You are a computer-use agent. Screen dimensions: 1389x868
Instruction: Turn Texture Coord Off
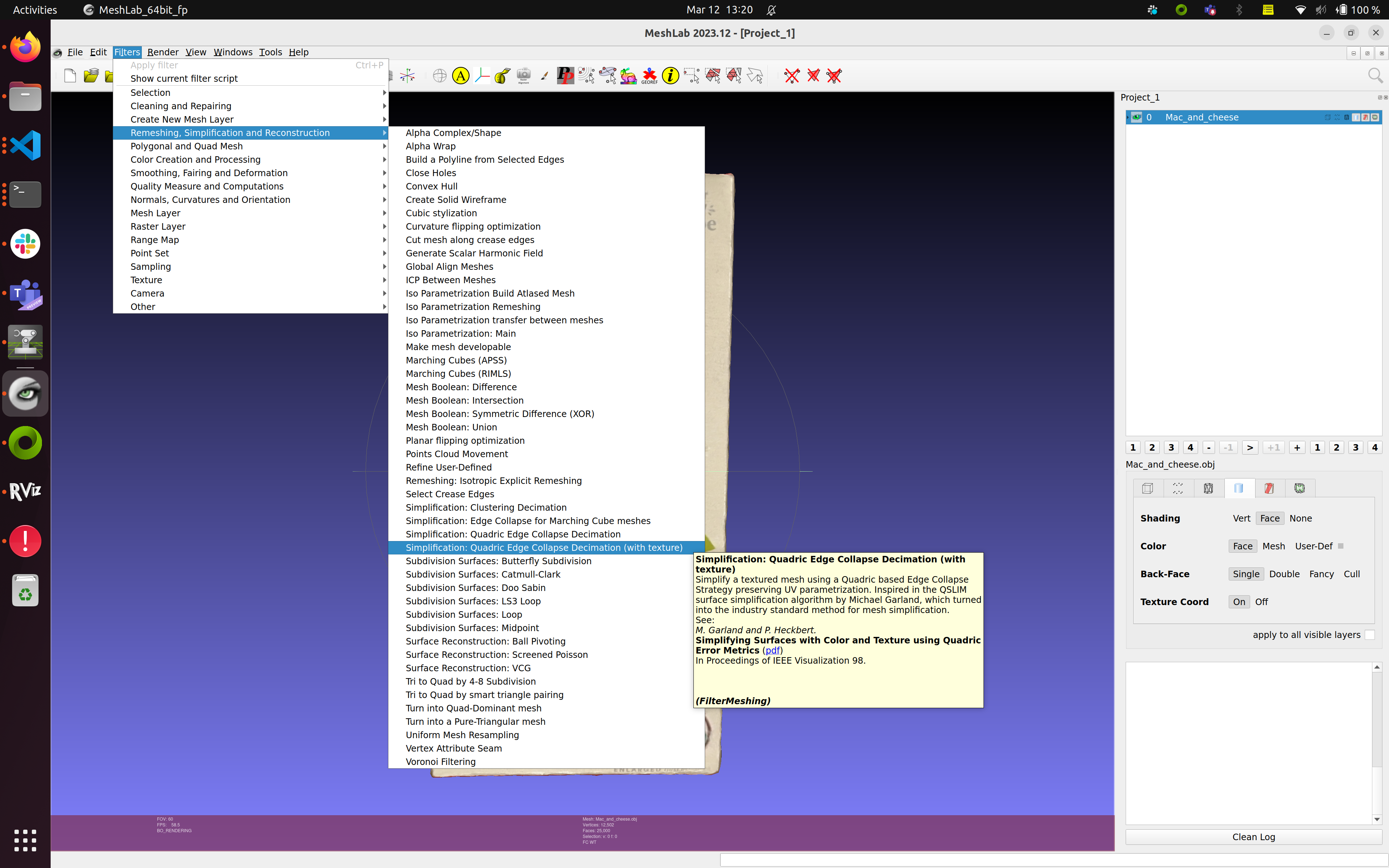click(1261, 601)
